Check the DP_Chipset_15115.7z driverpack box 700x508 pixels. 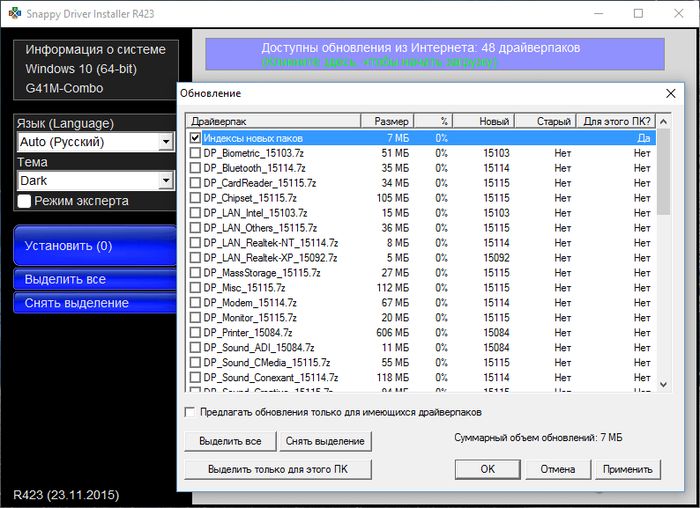(x=195, y=198)
